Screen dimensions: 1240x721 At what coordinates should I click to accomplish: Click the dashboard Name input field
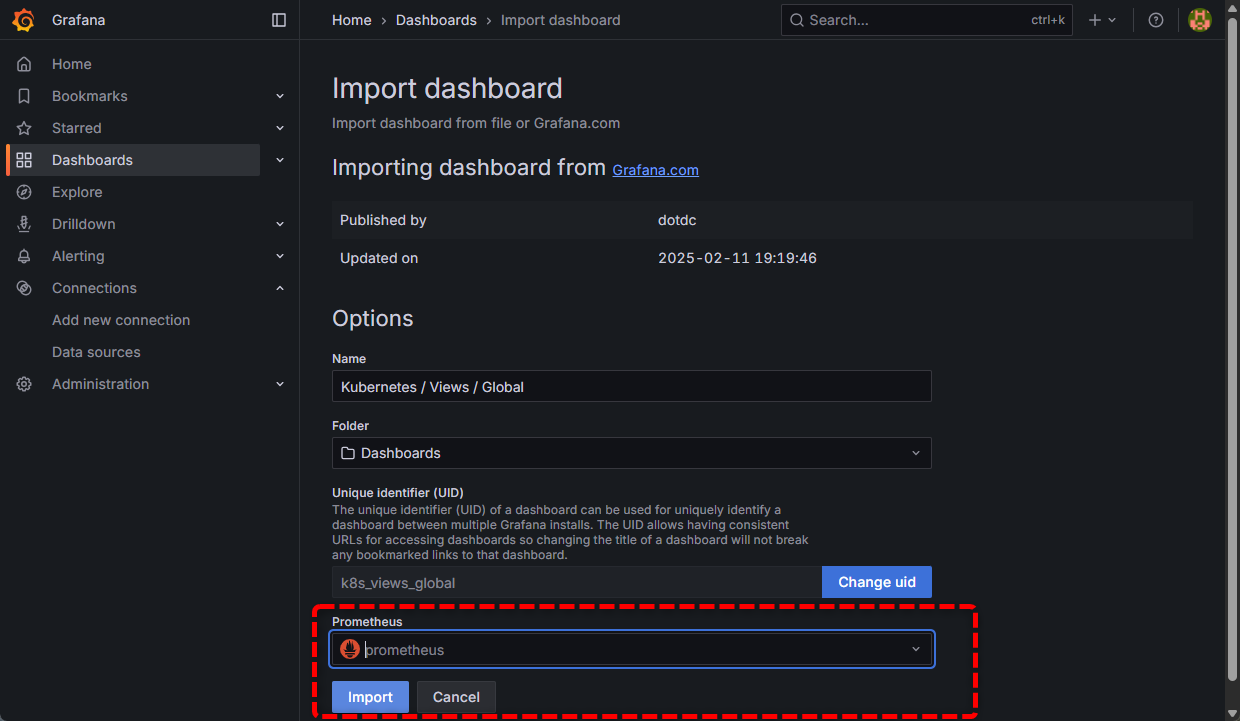pos(632,387)
